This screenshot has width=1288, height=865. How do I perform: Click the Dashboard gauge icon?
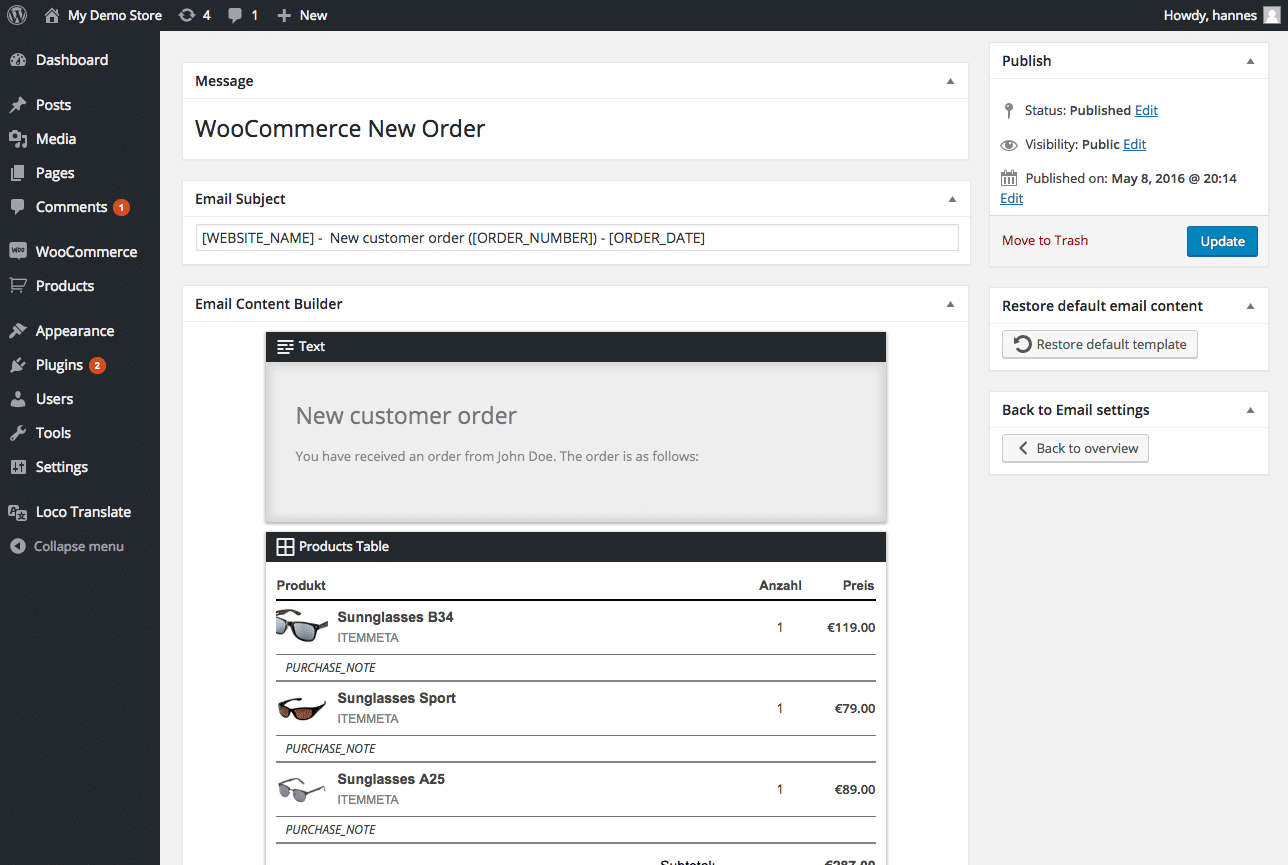point(18,60)
